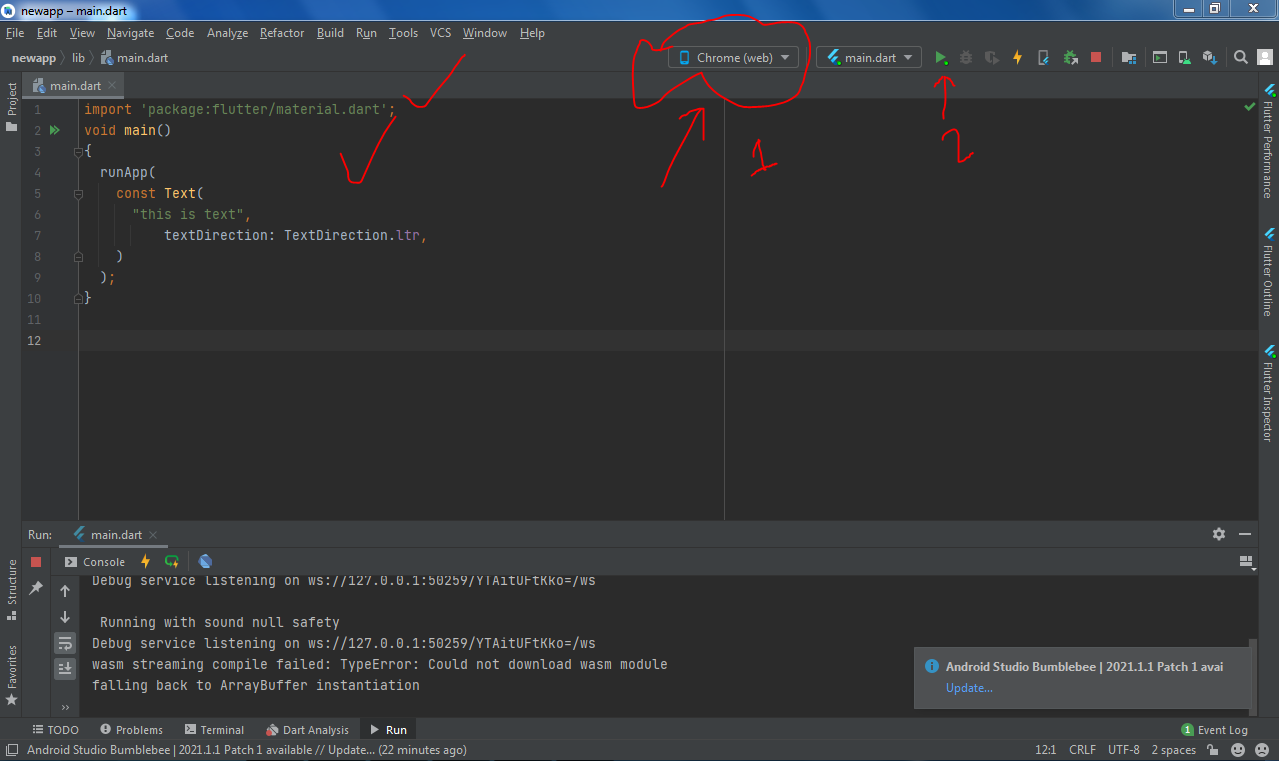Viewport: 1279px width, 761px height.
Task: Hot Restart green arrow icon in Run console
Action: pyautogui.click(x=172, y=561)
